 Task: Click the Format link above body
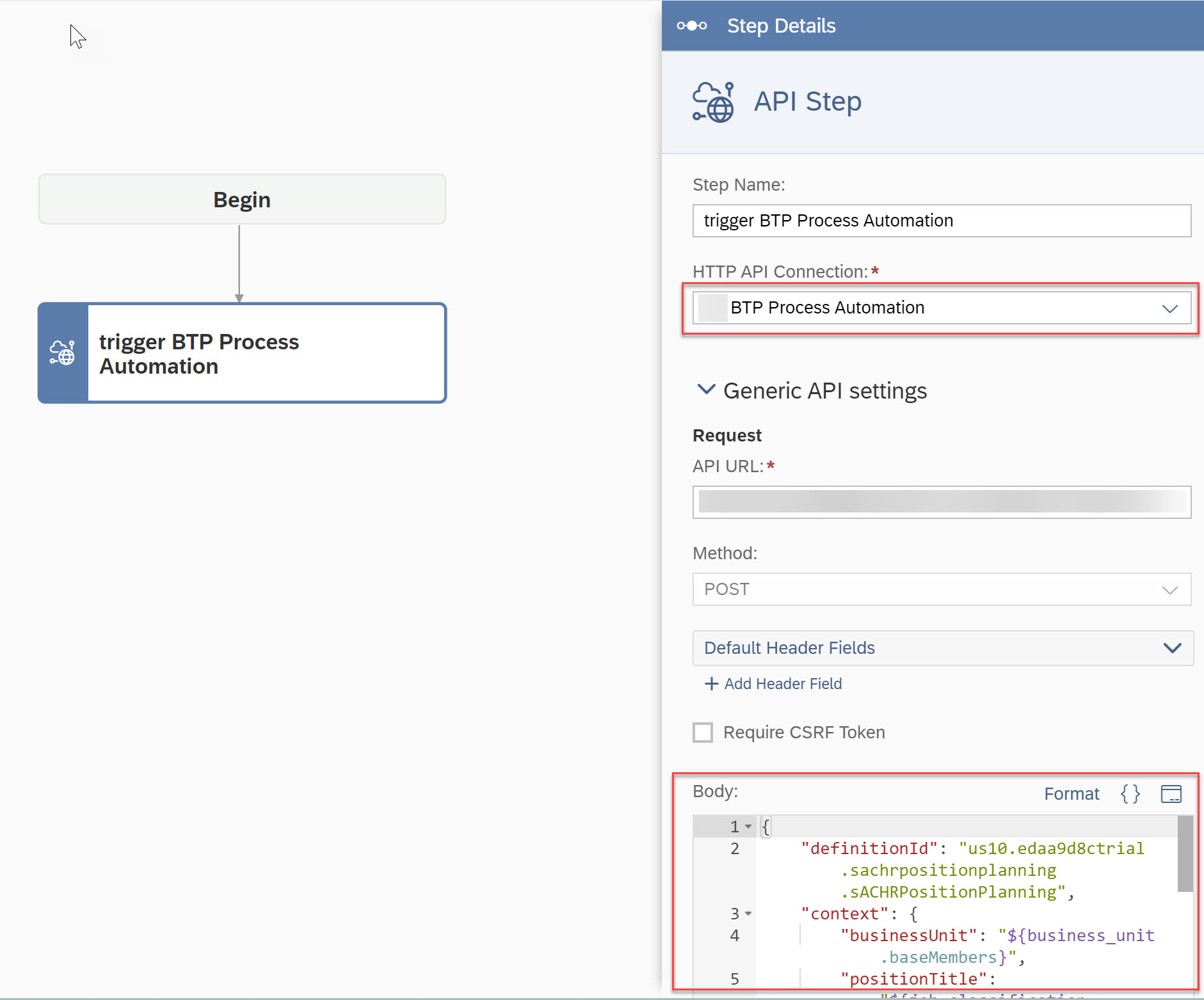coord(1071,794)
